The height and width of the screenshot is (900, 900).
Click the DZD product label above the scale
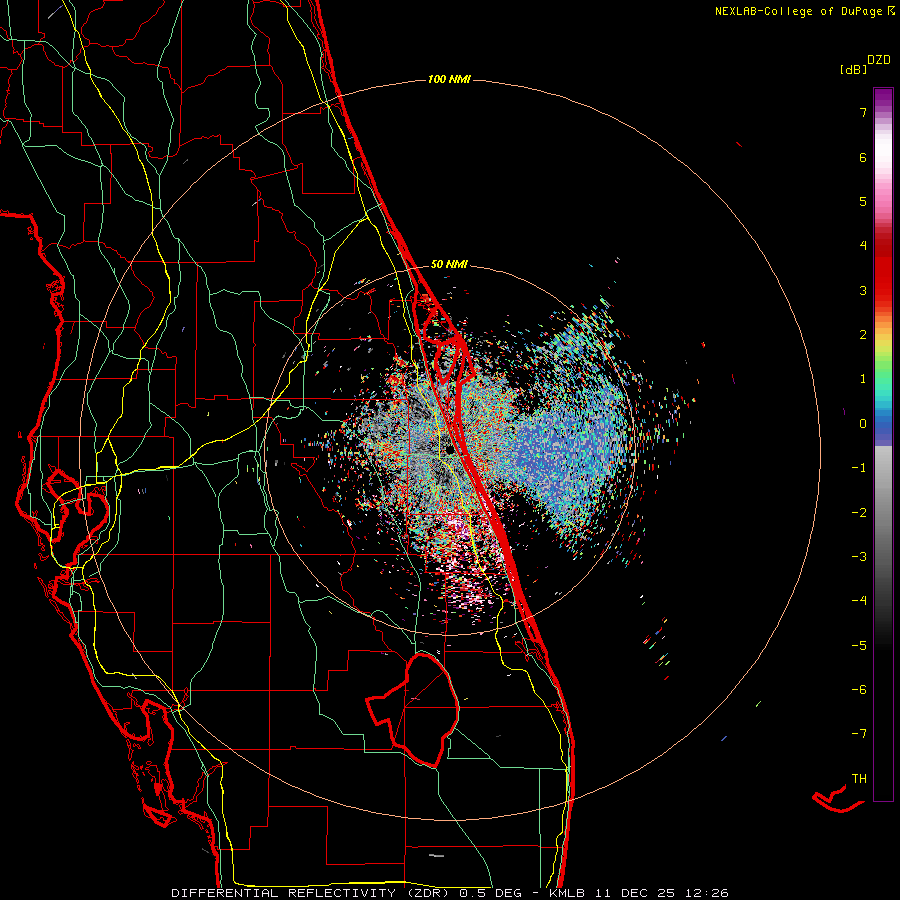tap(879, 60)
